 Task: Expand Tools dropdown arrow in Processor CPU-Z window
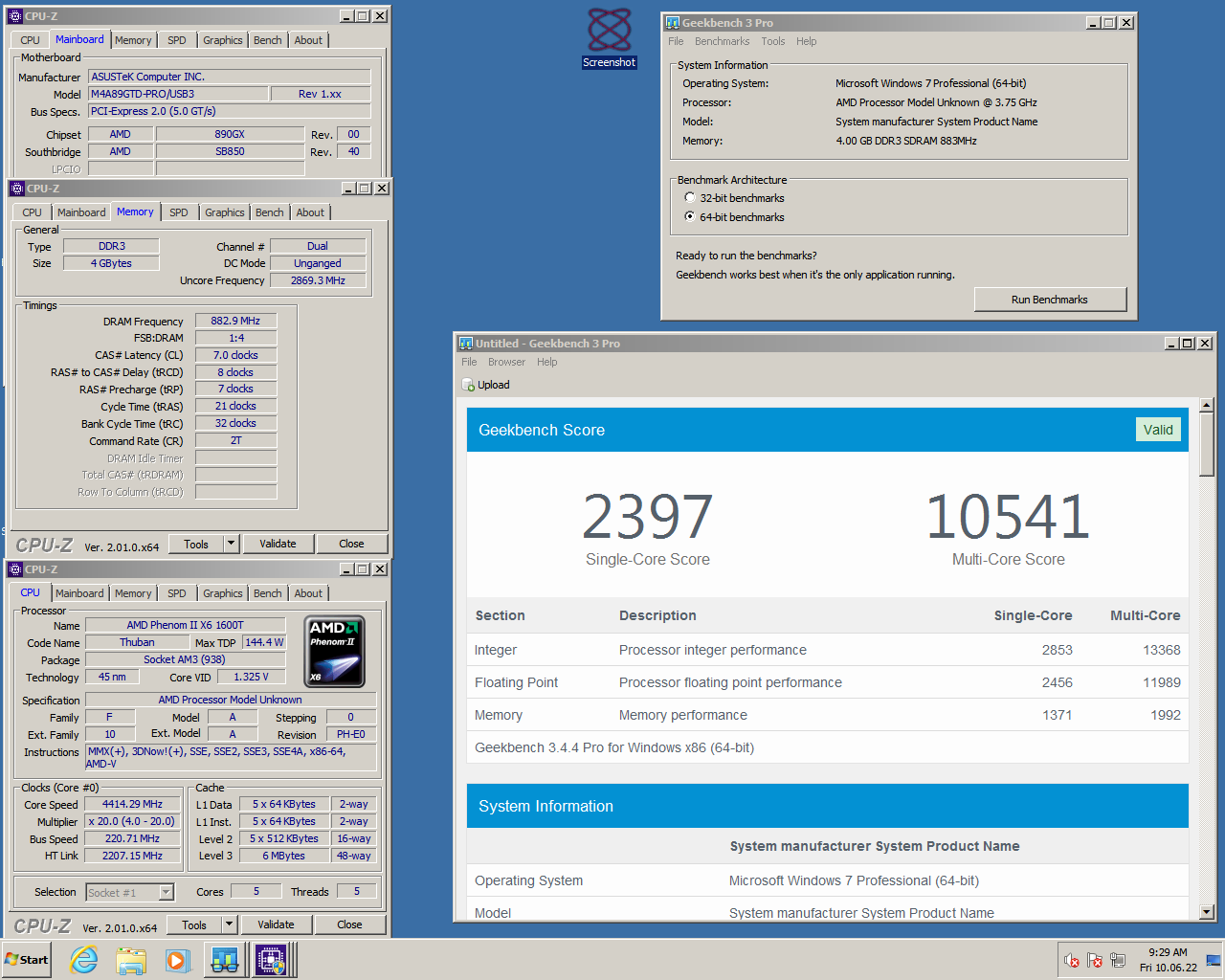point(229,924)
